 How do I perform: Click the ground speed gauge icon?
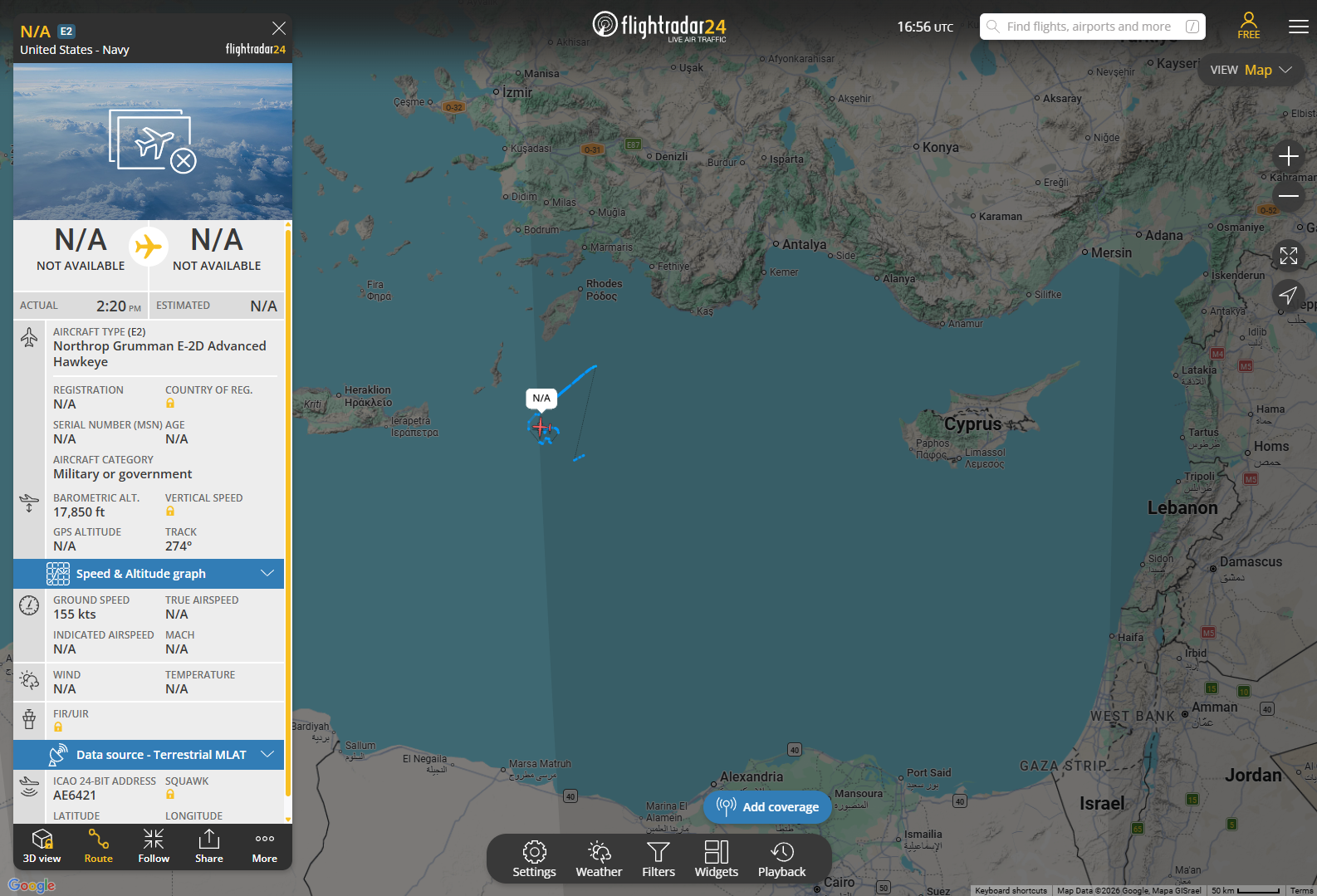click(29, 605)
